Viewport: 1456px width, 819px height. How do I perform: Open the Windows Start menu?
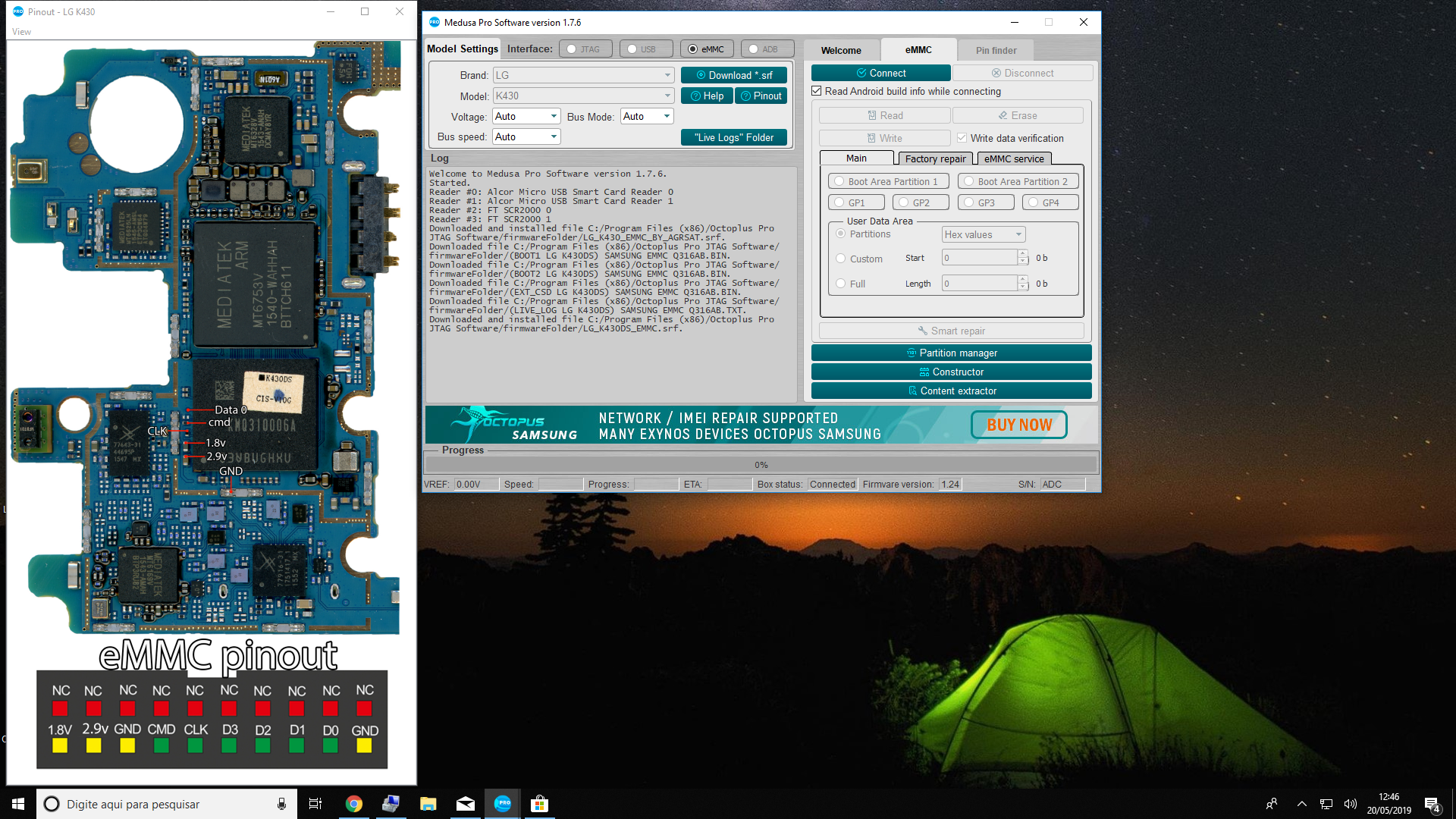18,804
